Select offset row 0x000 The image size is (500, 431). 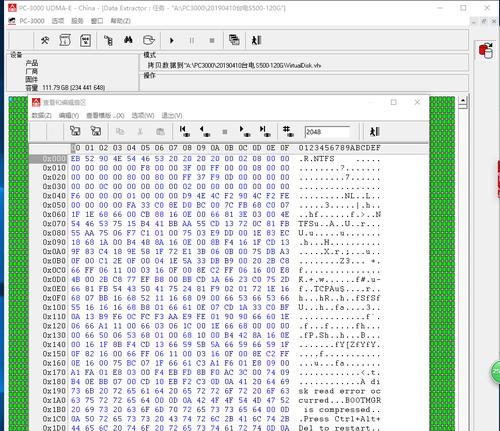(x=54, y=159)
